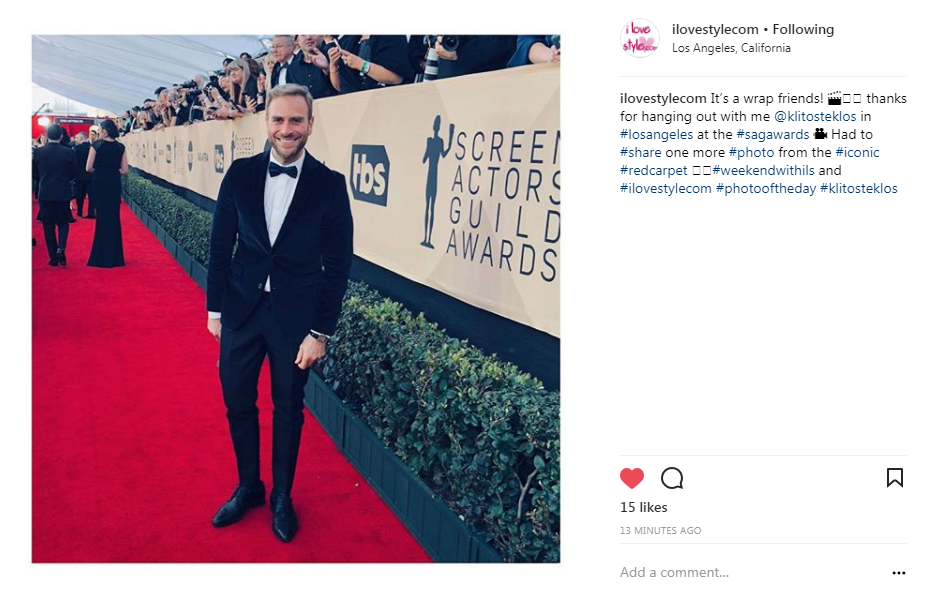Open the #losangeles hashtag
927x592 pixels.
(x=656, y=134)
